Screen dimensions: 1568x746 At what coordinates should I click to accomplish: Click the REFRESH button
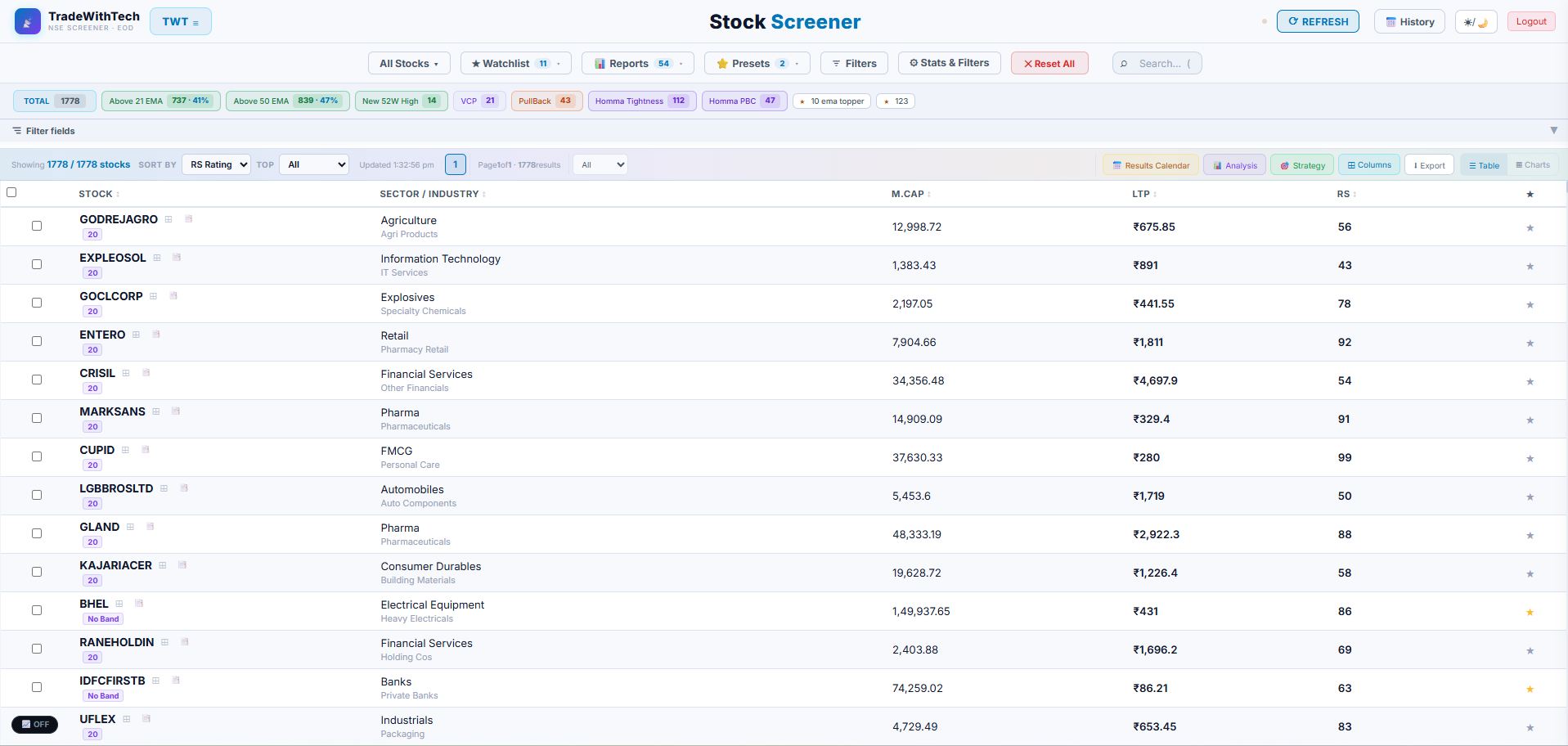1318,21
